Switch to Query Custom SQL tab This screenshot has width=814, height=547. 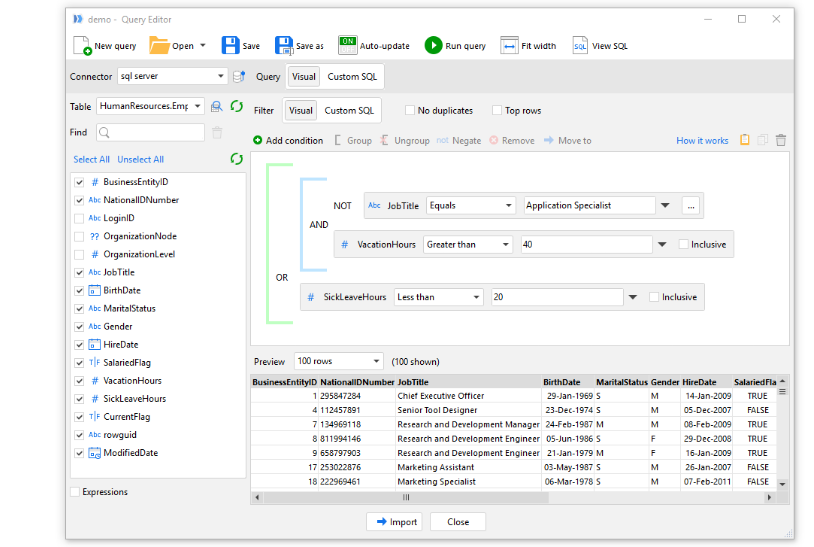tap(352, 77)
